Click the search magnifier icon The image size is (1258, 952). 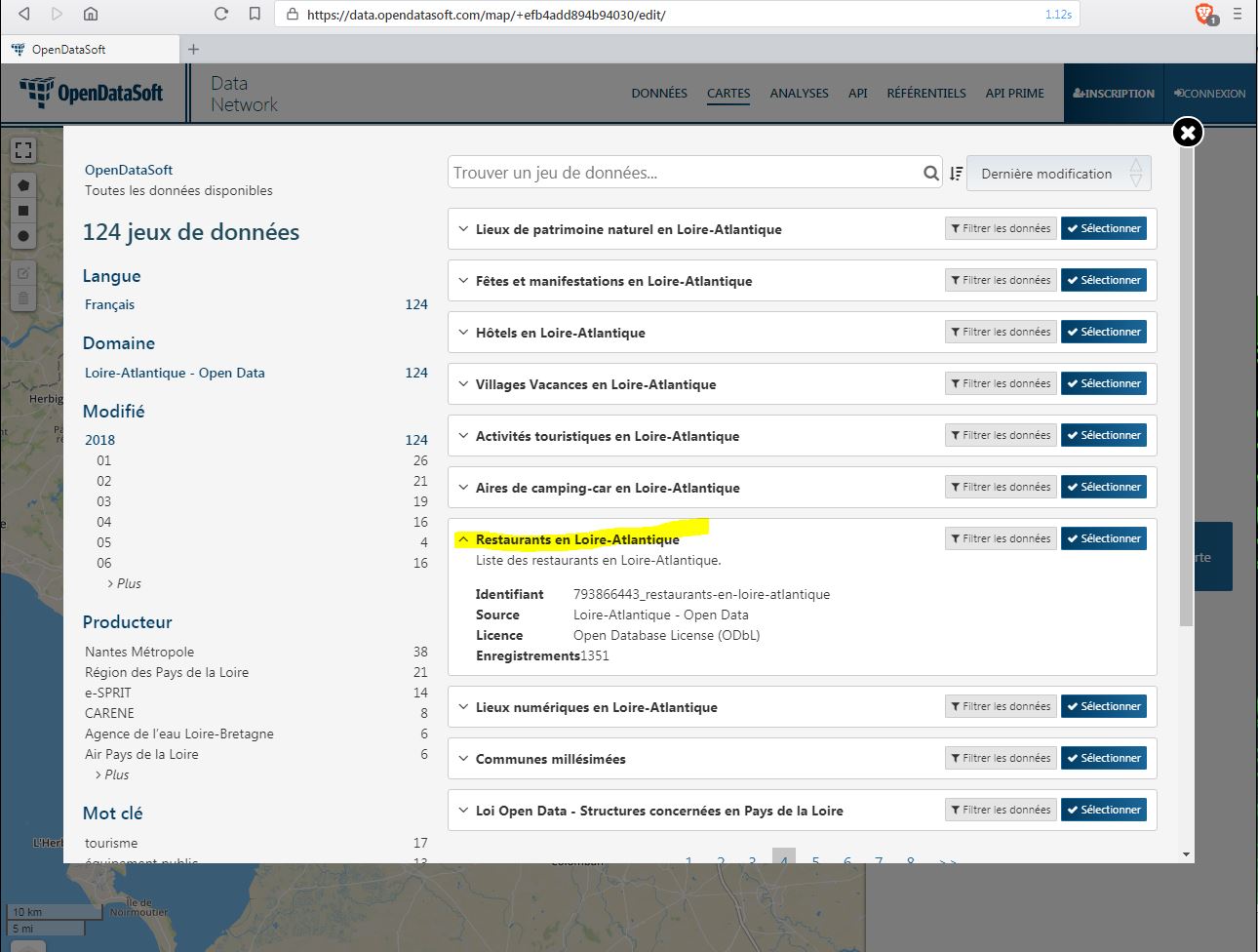(x=930, y=174)
